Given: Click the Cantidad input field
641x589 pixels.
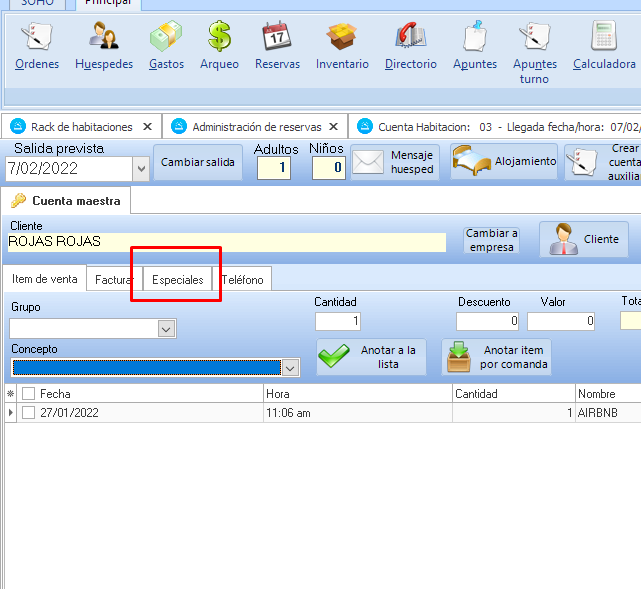Looking at the screenshot, I should coord(337,321).
